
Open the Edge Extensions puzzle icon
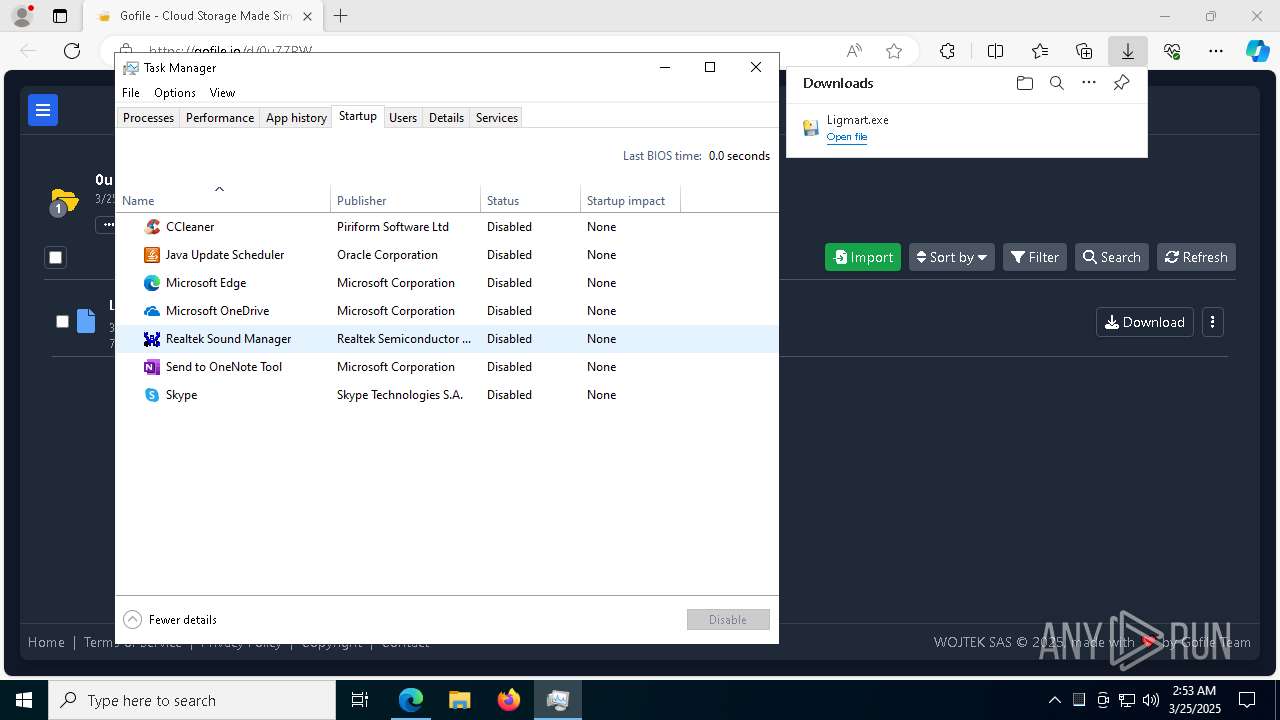[947, 51]
